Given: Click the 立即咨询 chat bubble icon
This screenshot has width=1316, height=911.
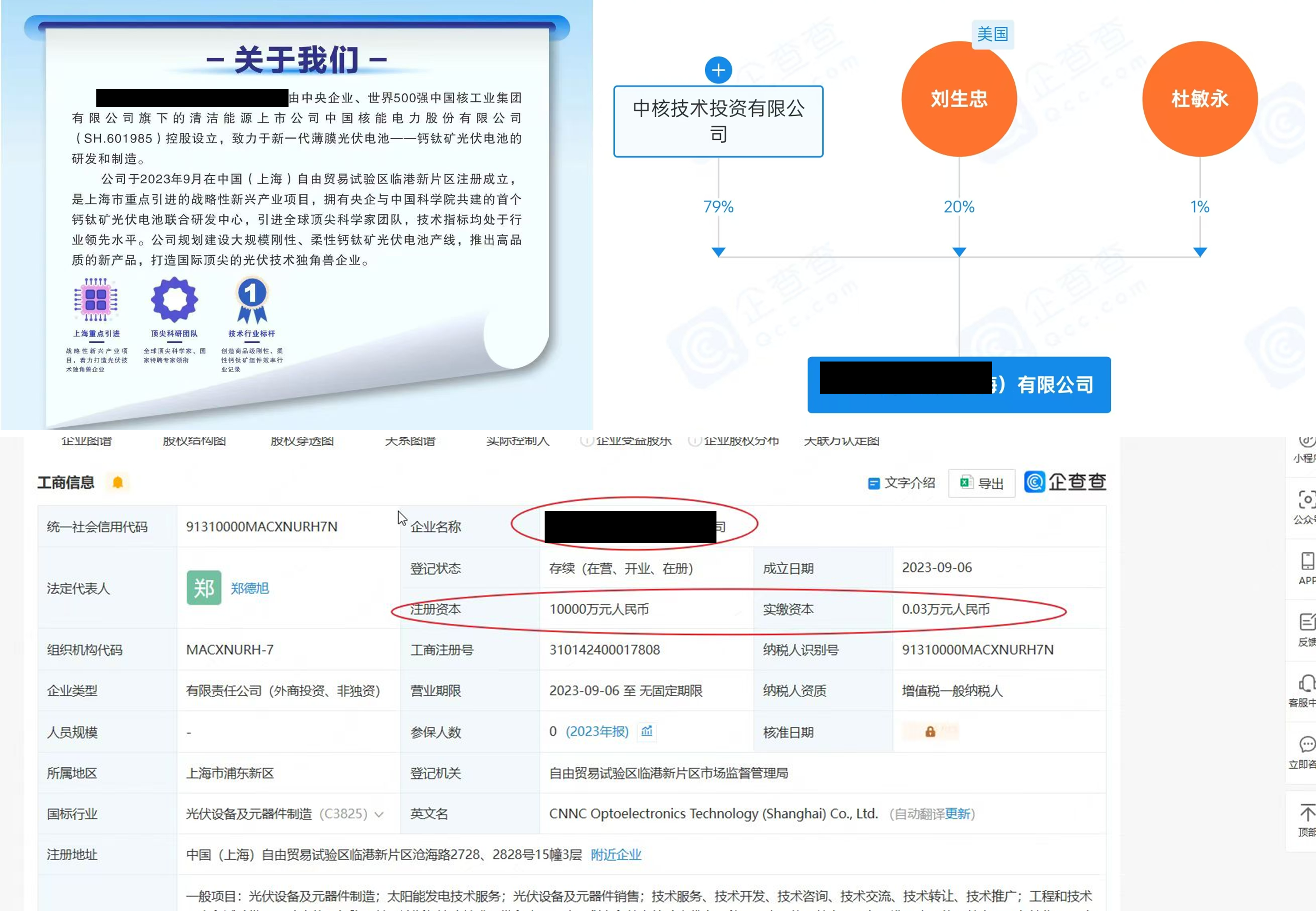Looking at the screenshot, I should click(x=1307, y=745).
